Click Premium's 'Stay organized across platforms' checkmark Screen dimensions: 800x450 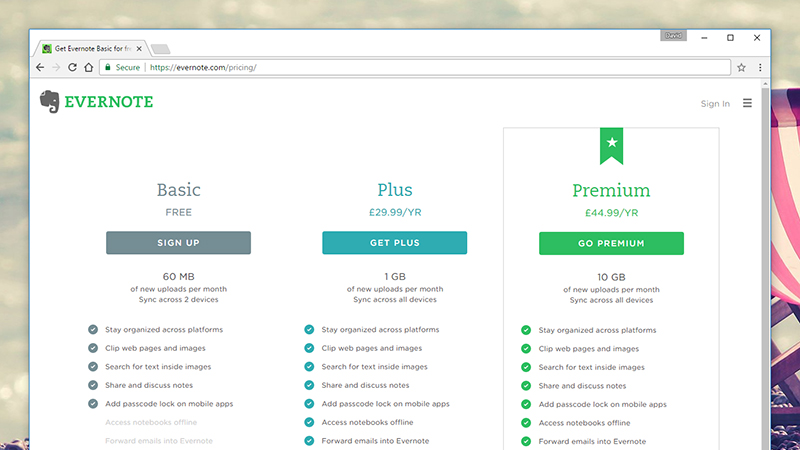coord(526,330)
